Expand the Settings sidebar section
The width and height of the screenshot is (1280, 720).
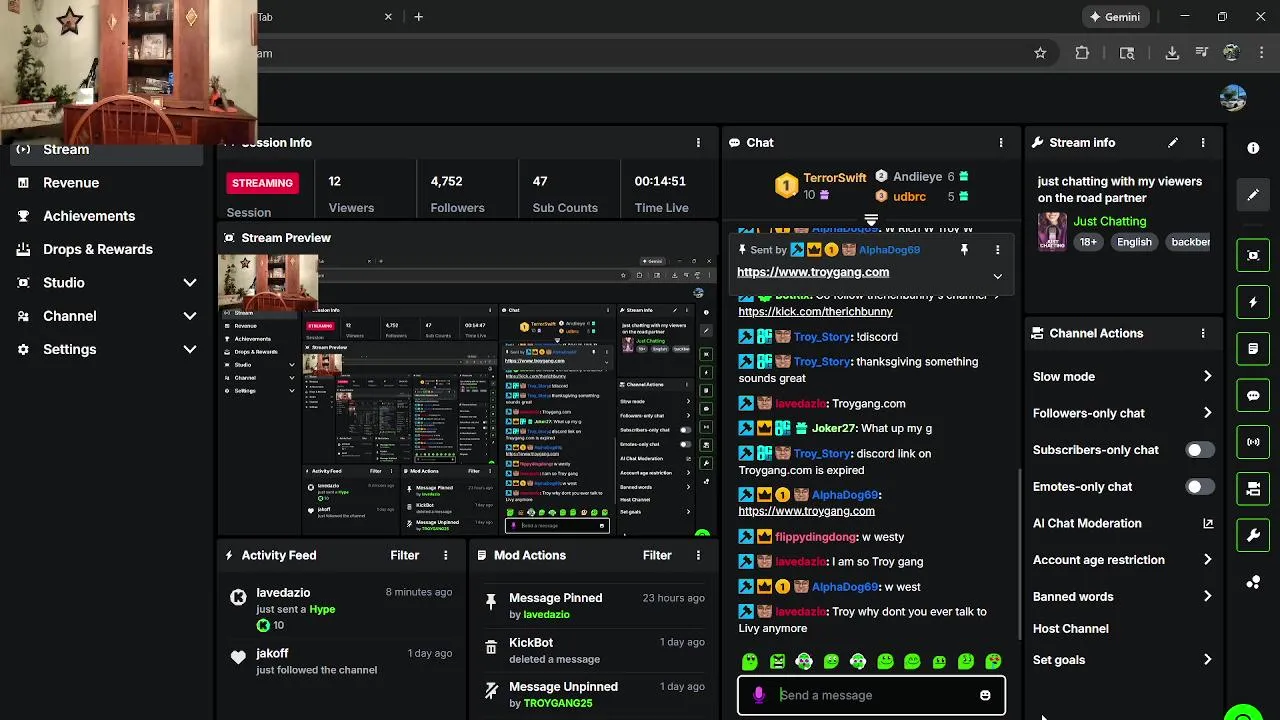pos(190,349)
